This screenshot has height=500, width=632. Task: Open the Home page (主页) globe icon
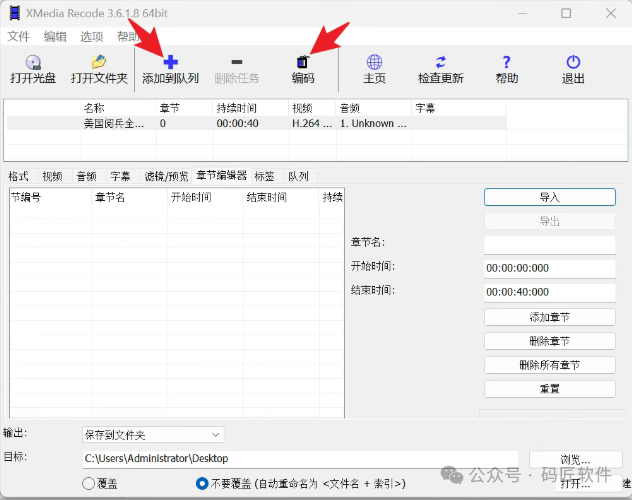(374, 62)
